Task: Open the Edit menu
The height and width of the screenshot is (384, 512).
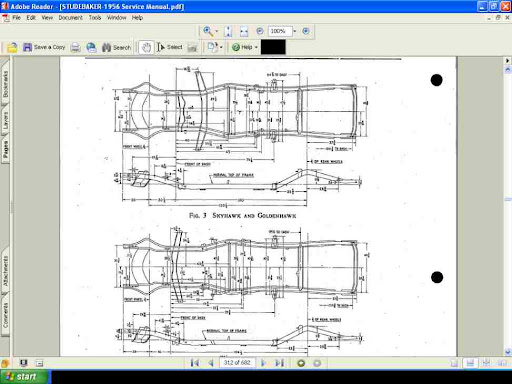Action: [31, 18]
